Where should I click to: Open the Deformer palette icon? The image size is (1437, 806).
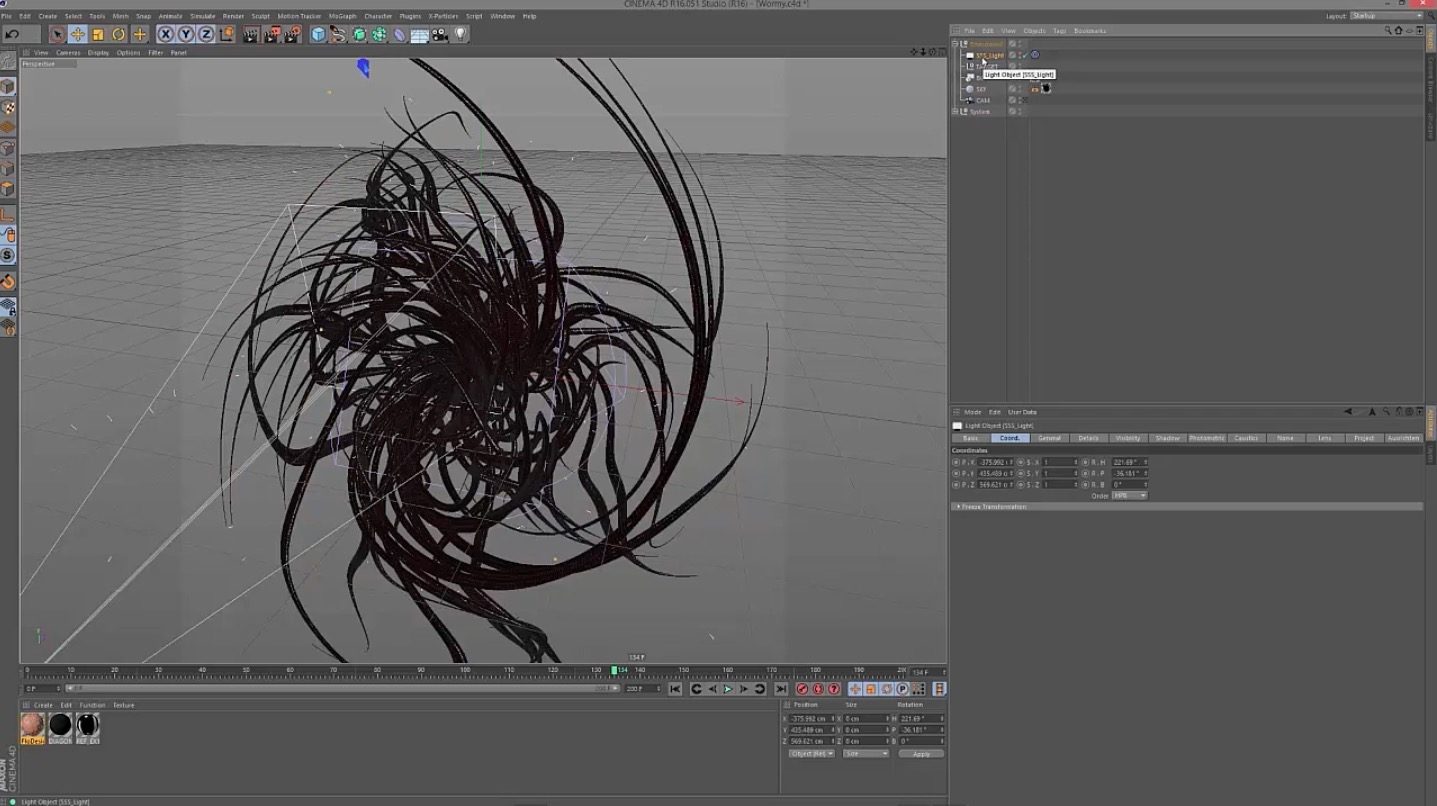(x=399, y=34)
